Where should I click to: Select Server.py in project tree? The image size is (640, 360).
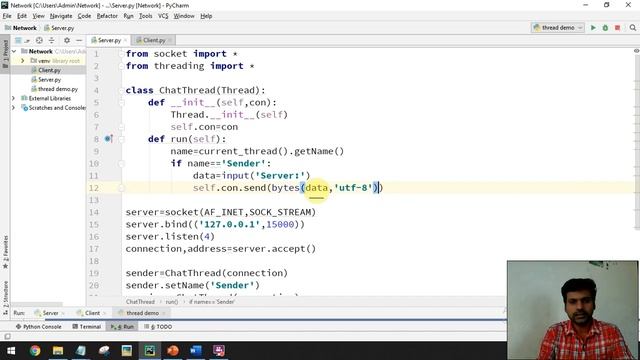pyautogui.click(x=49, y=80)
